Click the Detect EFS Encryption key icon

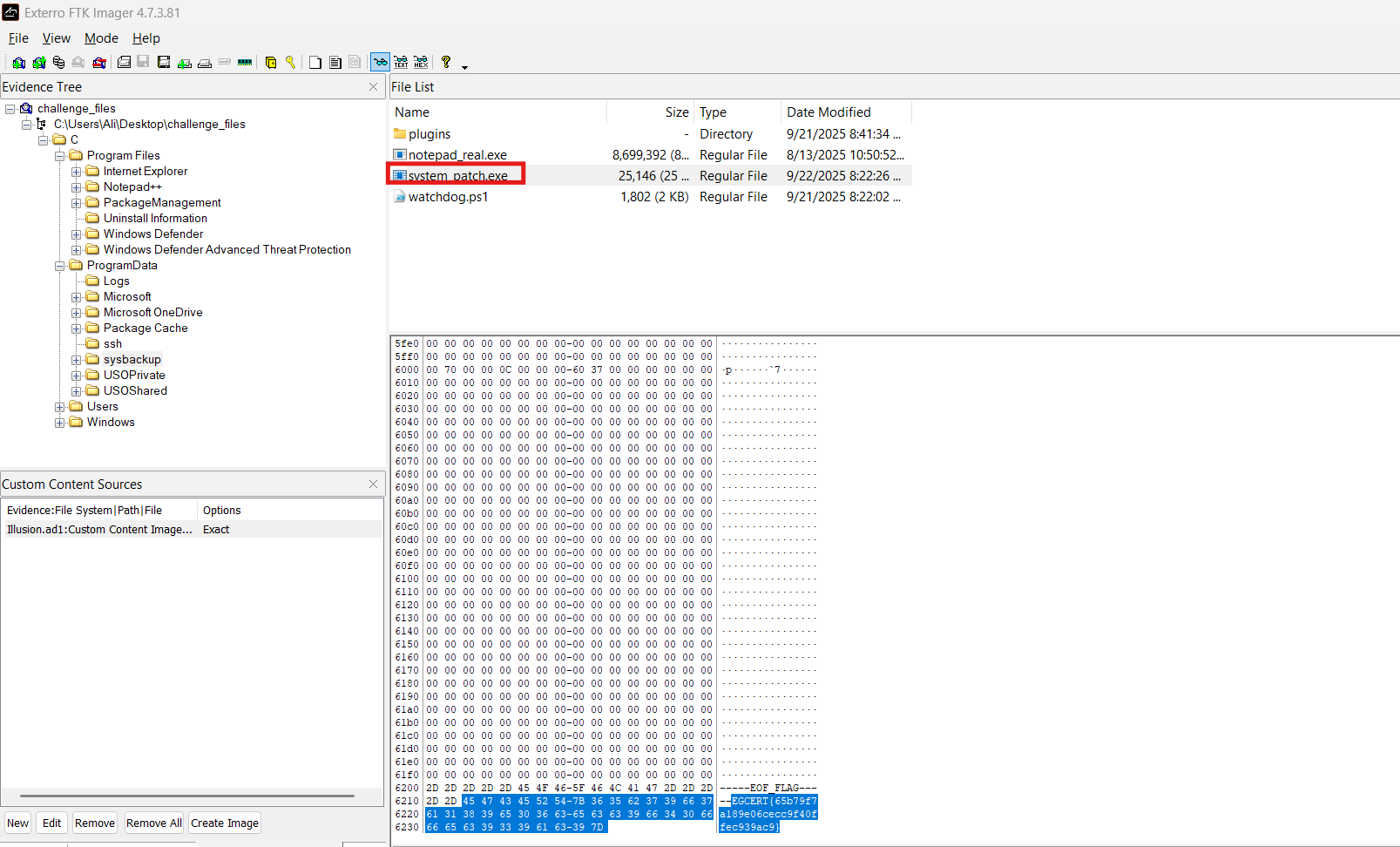click(290, 63)
